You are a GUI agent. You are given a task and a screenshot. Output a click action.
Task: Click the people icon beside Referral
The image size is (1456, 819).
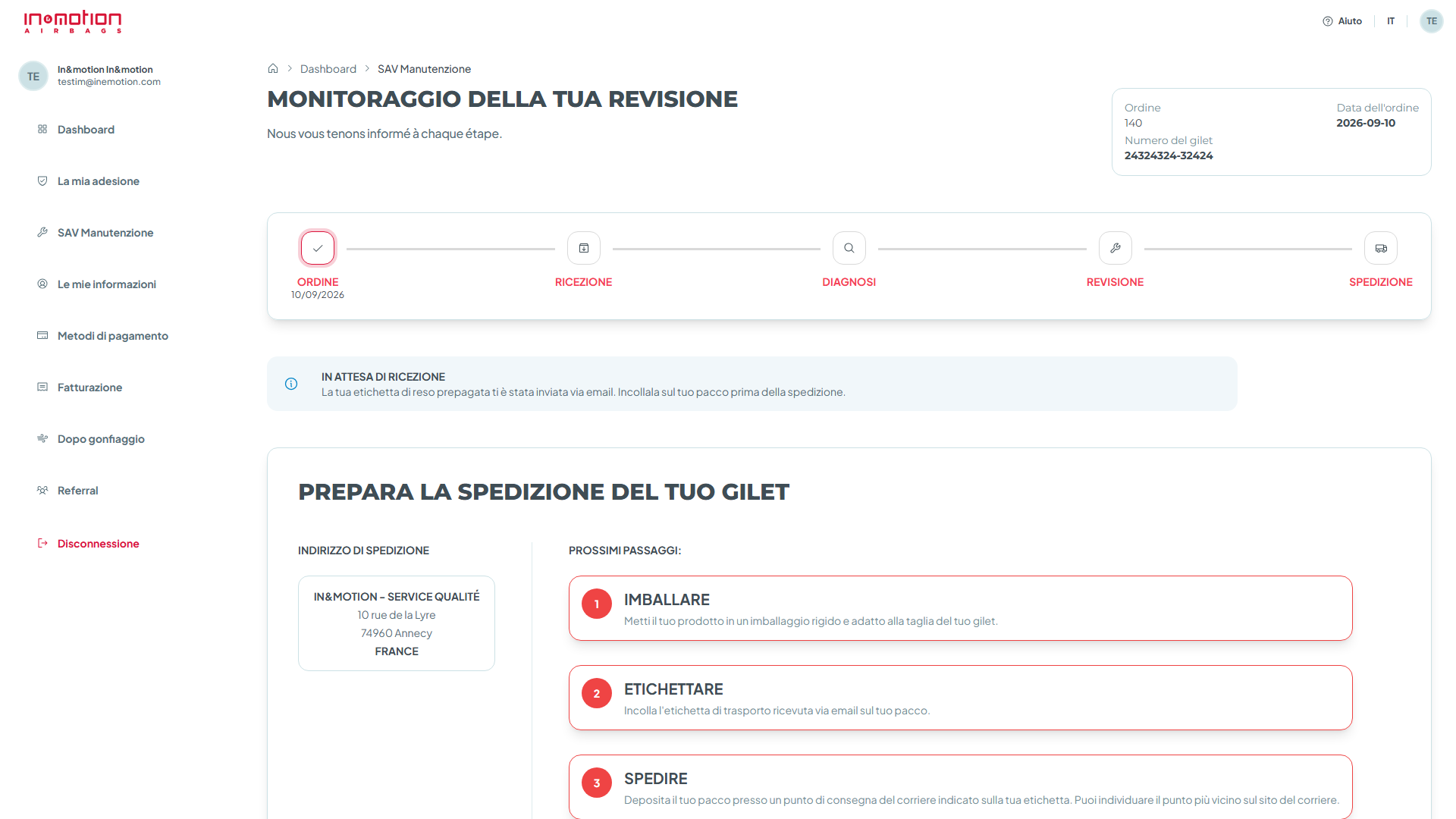[x=42, y=490]
